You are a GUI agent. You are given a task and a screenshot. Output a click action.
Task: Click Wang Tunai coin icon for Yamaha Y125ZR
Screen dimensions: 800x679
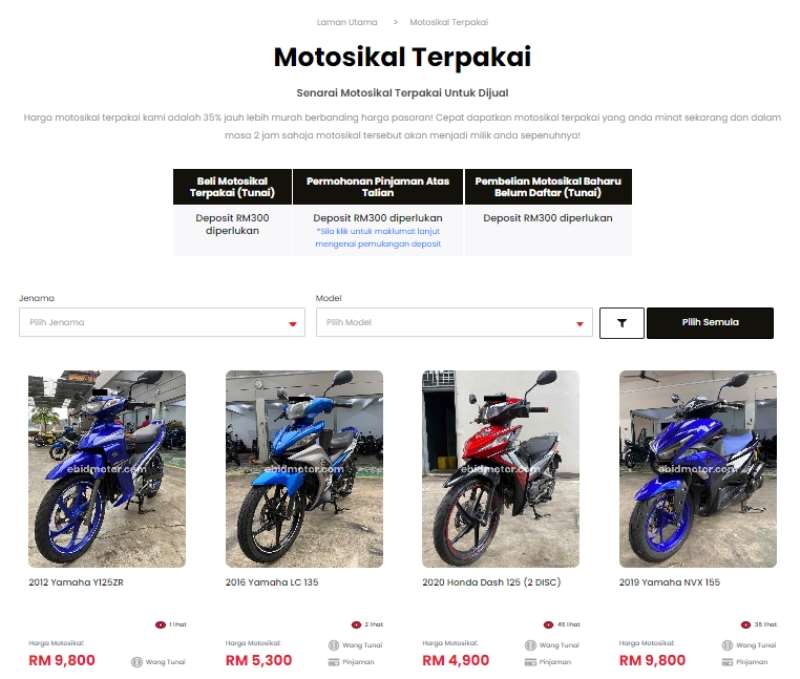pyautogui.click(x=136, y=662)
